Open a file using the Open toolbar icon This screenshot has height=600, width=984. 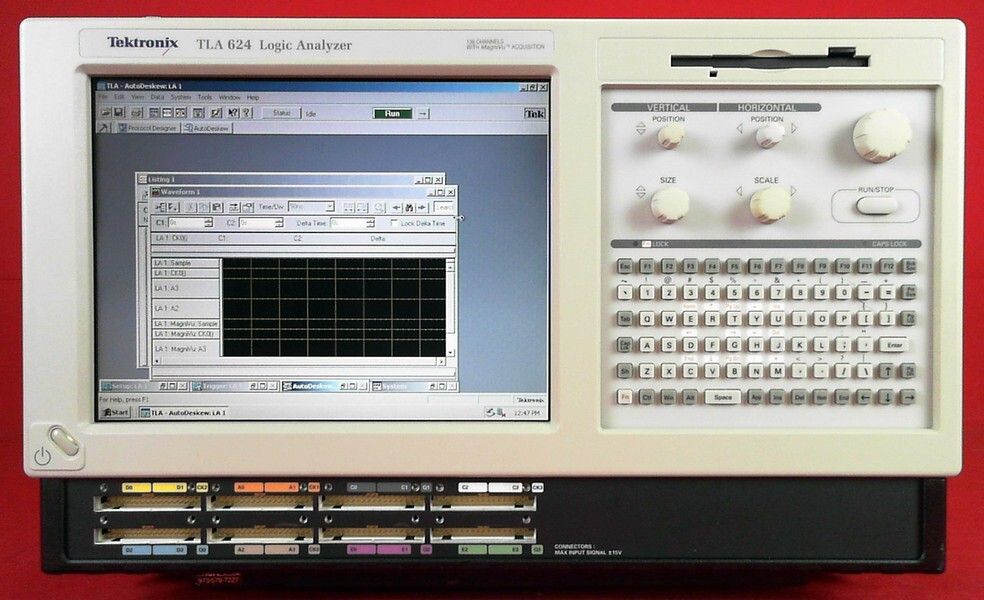click(104, 113)
